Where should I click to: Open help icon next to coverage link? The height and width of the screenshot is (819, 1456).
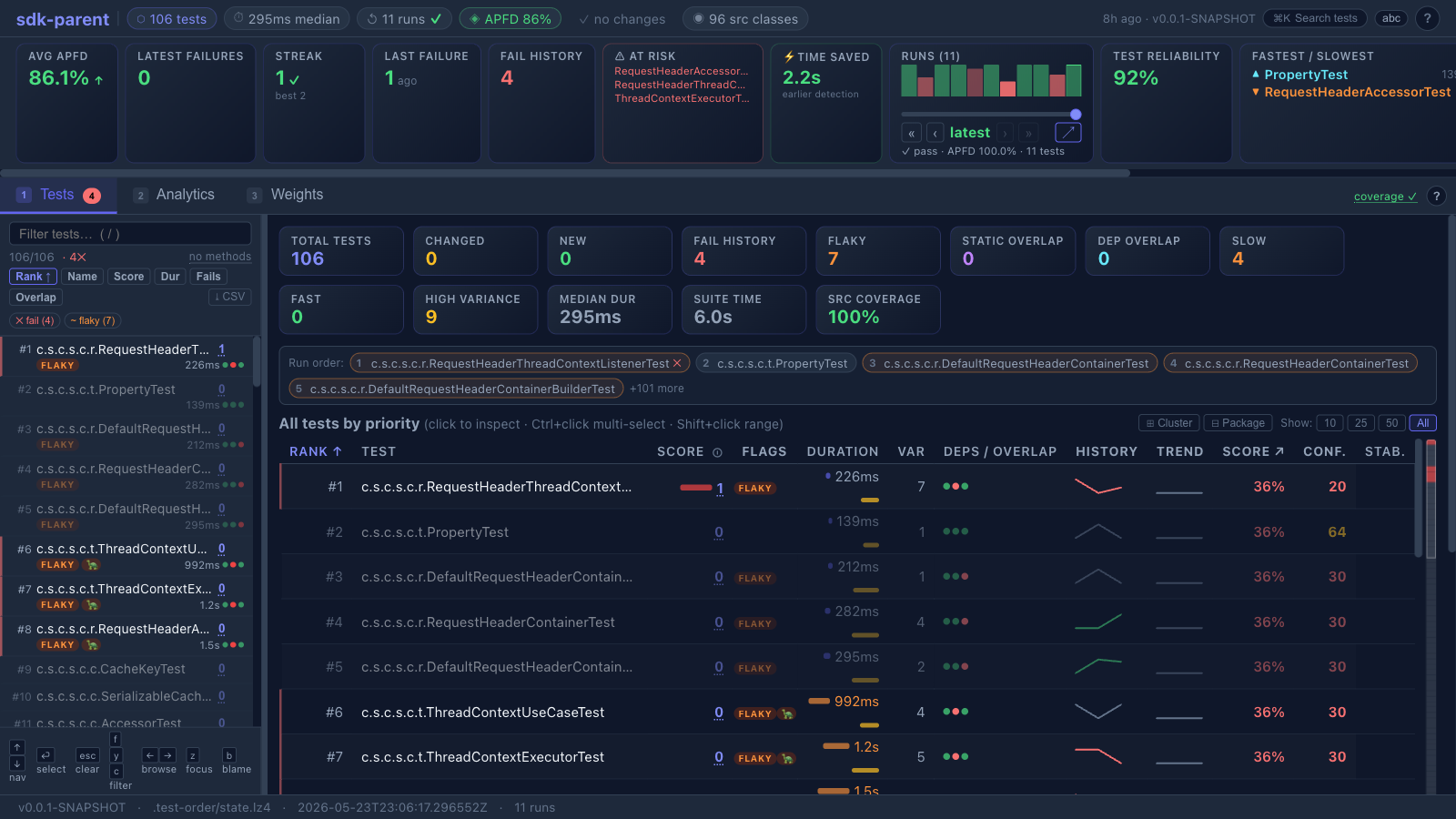[x=1436, y=196]
